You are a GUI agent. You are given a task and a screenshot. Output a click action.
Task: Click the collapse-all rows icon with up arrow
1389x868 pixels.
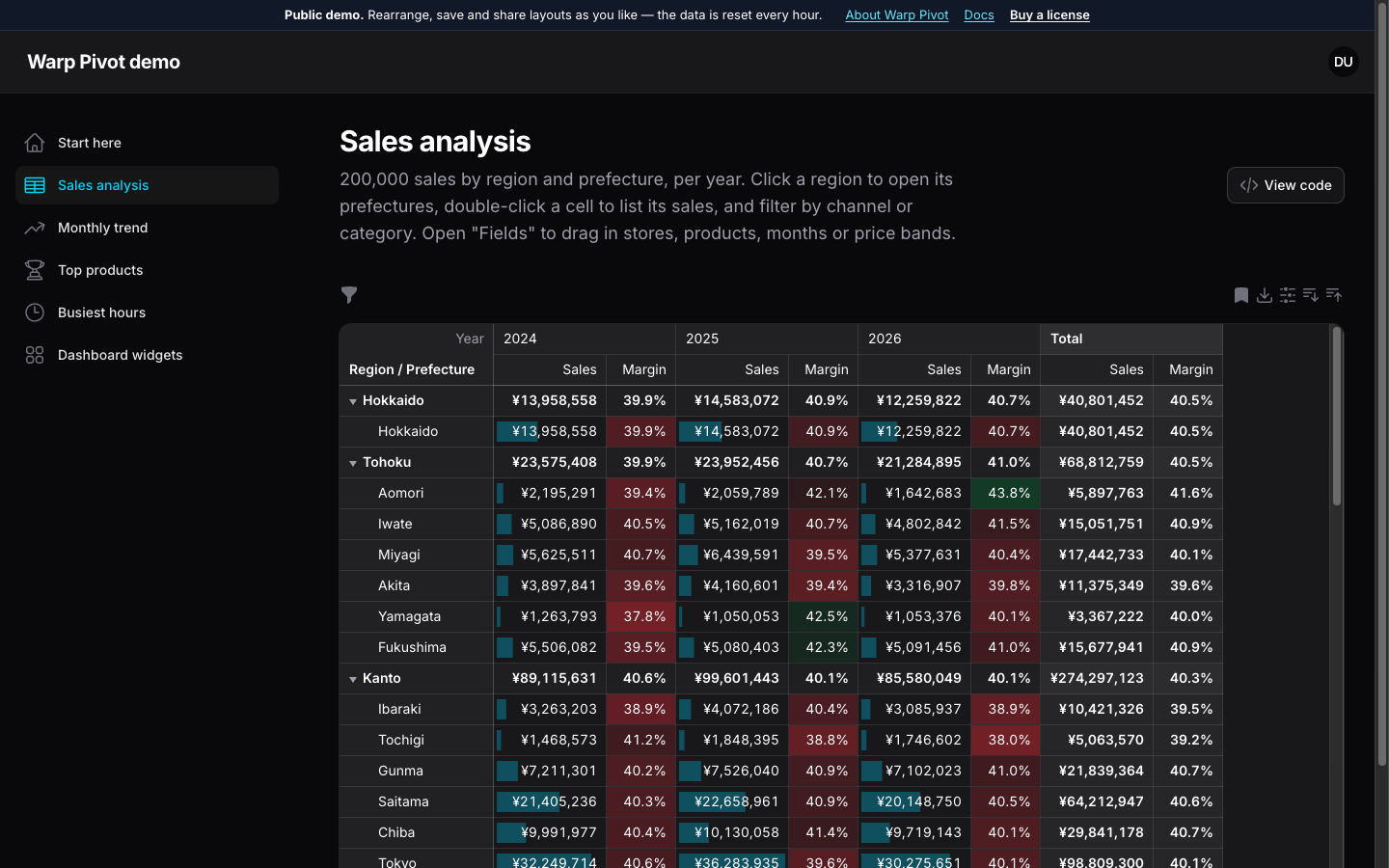pos(1334,295)
